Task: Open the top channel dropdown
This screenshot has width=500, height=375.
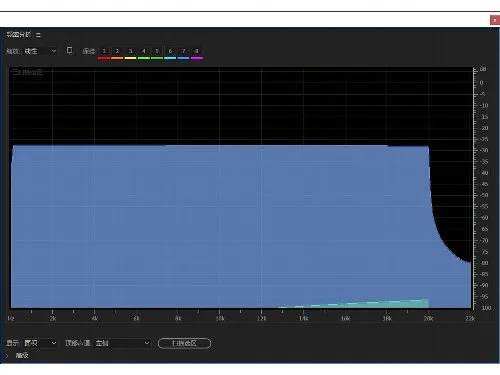Action: [x=122, y=343]
